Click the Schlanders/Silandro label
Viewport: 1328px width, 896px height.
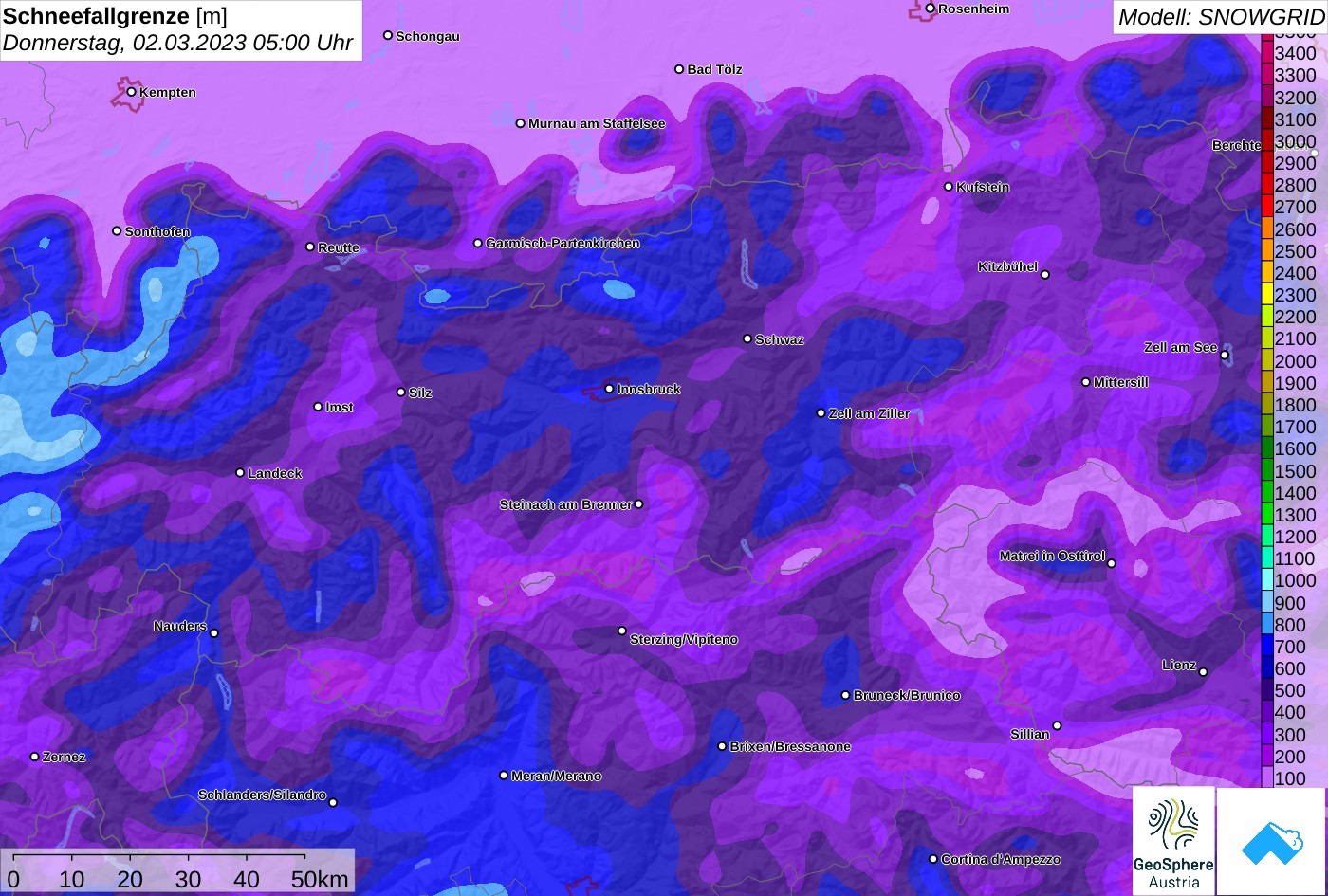pos(262,795)
